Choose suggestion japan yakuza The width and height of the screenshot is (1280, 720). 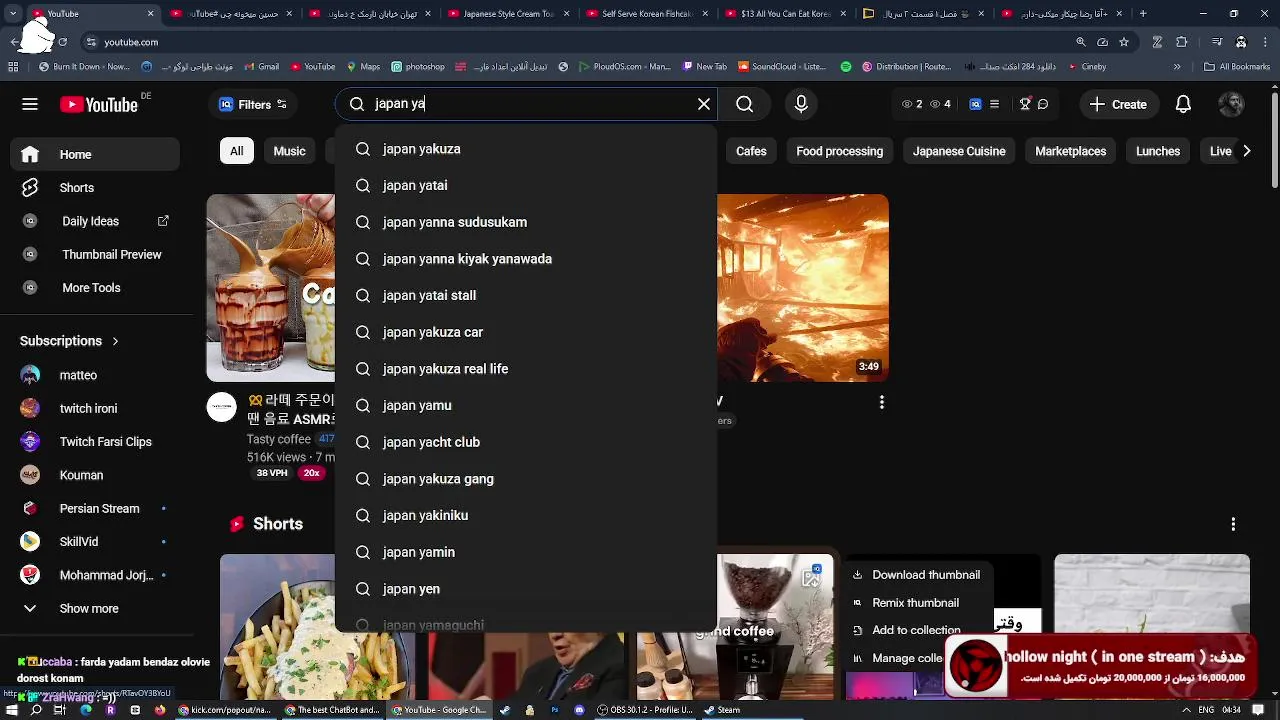(526, 149)
